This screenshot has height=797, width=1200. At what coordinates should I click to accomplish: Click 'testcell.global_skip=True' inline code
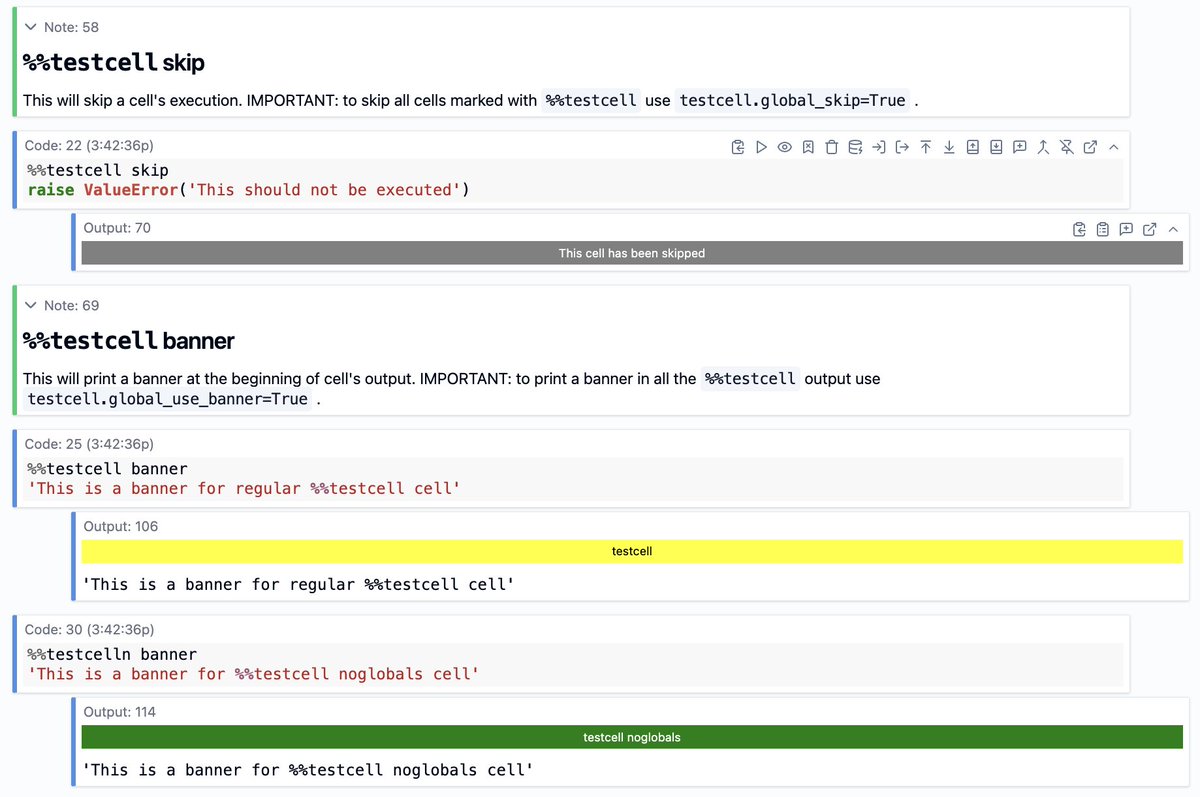coord(792,100)
